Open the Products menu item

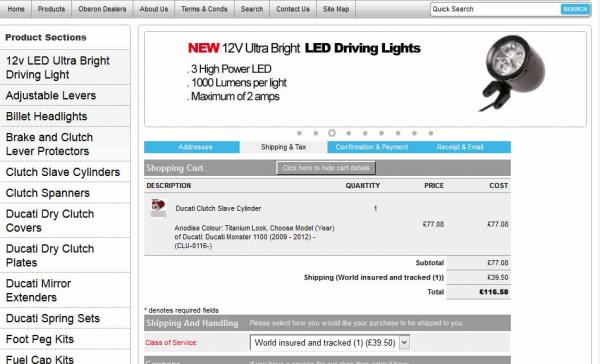[x=51, y=9]
